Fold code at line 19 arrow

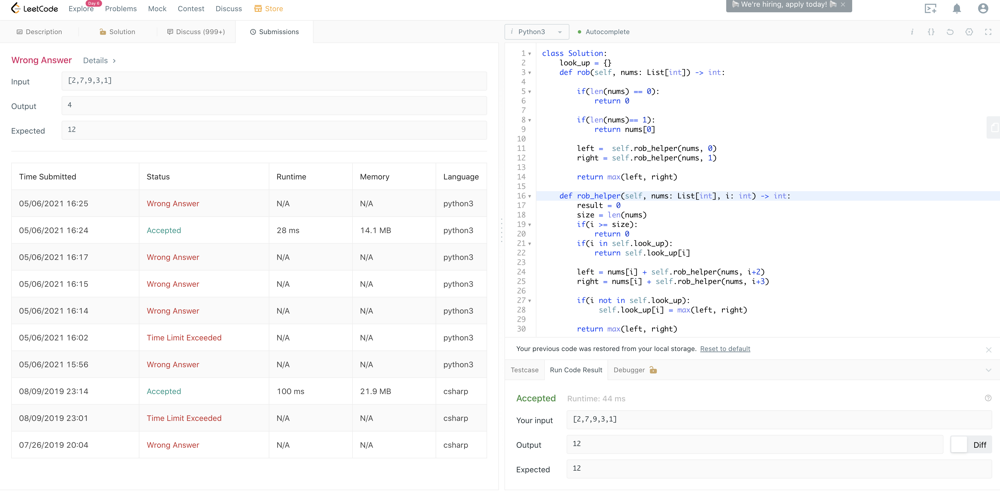point(530,224)
